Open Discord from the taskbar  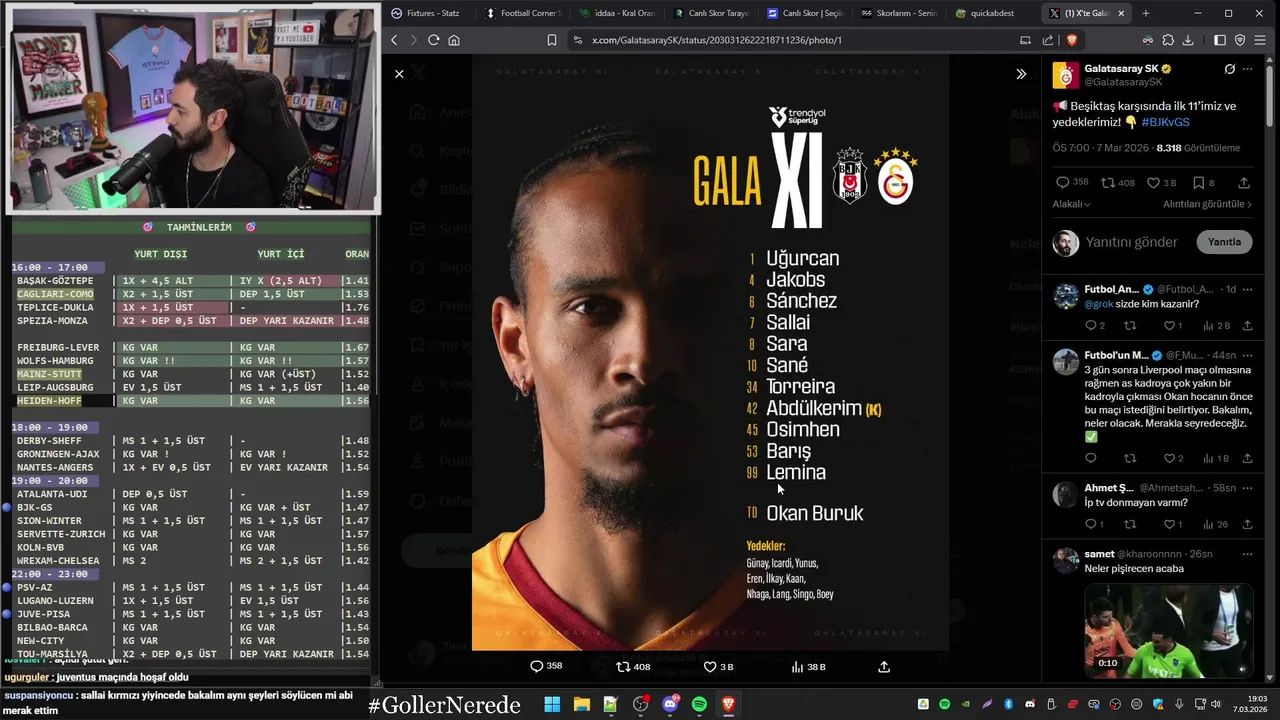pos(670,704)
